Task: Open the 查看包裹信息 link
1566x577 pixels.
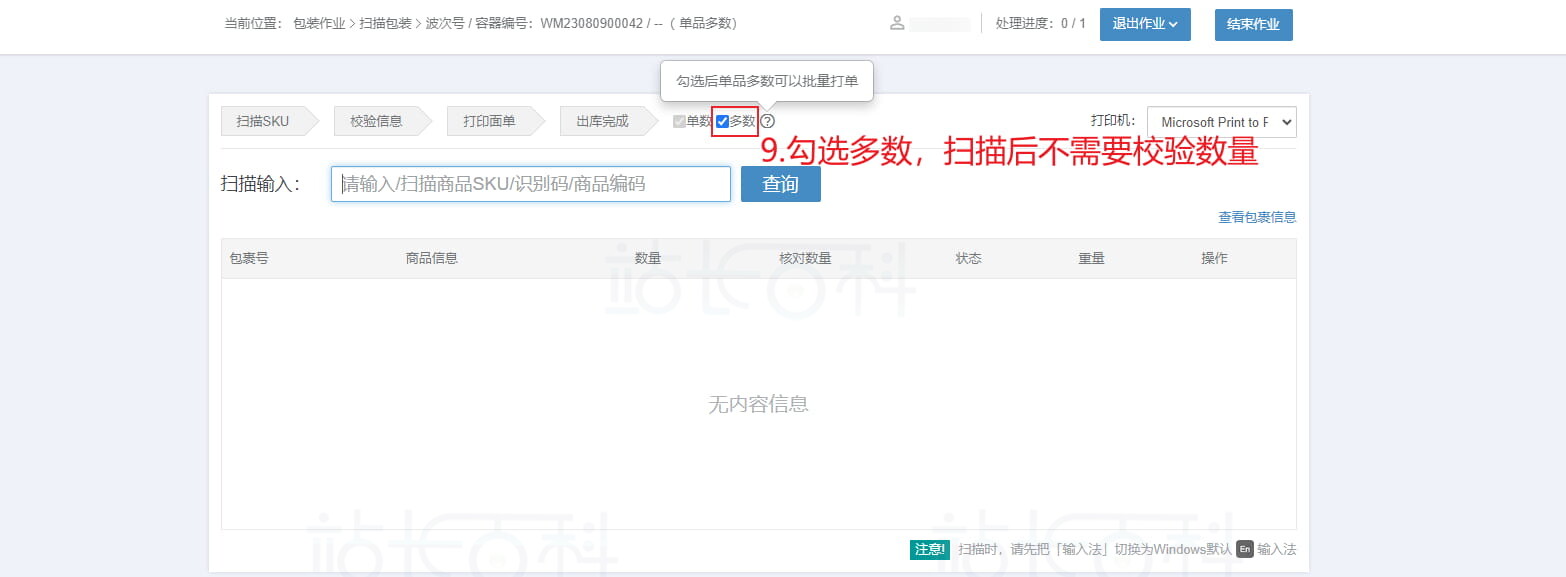Action: pyautogui.click(x=1256, y=217)
